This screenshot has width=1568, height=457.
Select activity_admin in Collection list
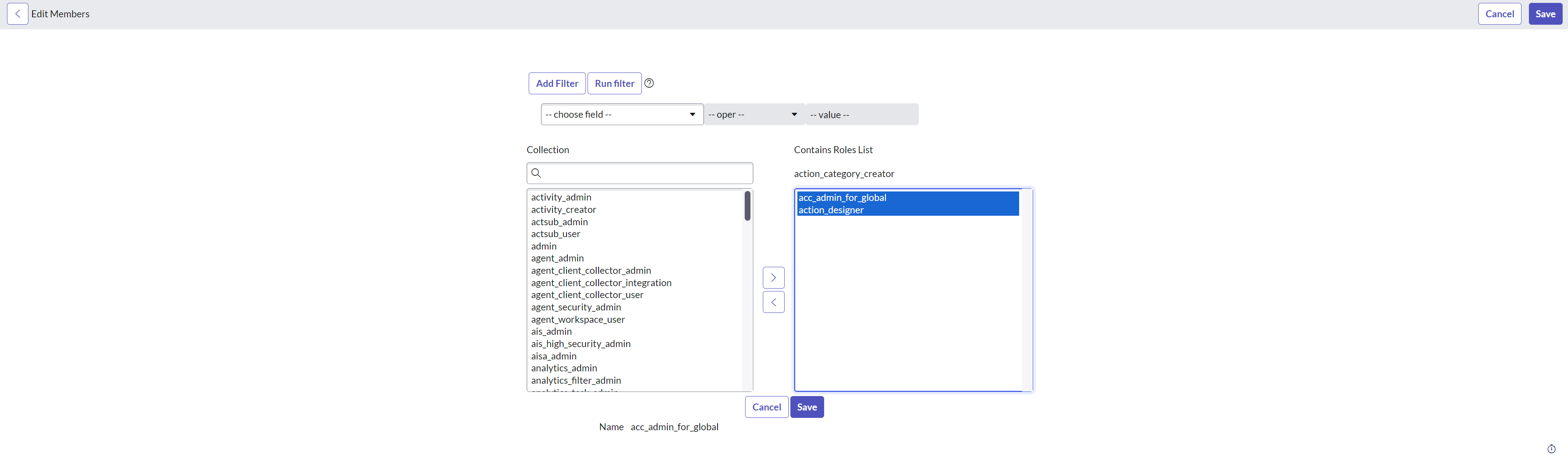click(x=561, y=197)
